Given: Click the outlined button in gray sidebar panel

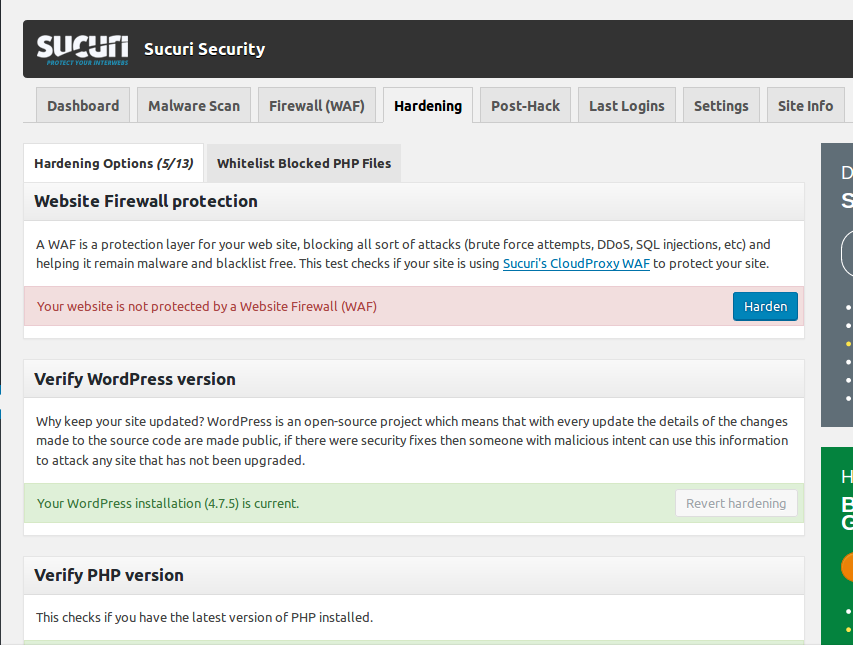Looking at the screenshot, I should click(847, 248).
